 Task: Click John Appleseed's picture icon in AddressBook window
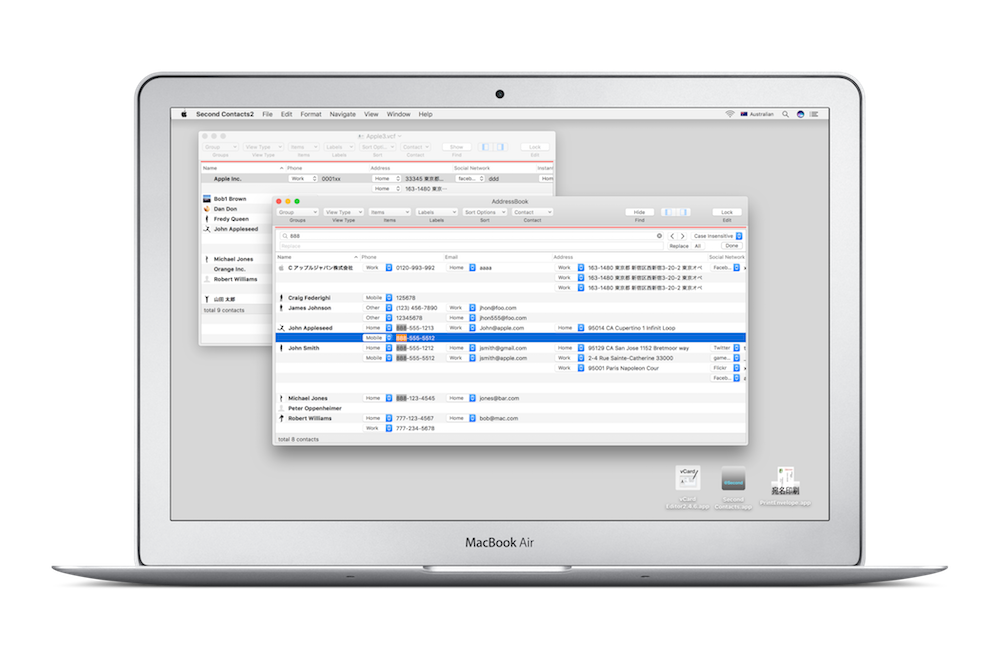(x=281, y=328)
